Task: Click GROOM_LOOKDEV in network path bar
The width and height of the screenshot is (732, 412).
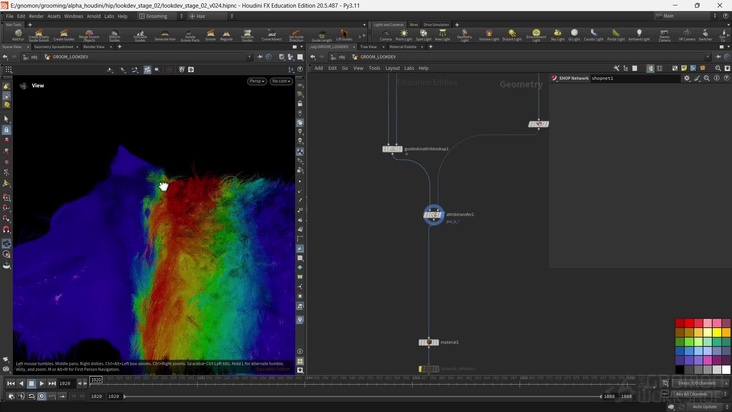Action: [378, 57]
